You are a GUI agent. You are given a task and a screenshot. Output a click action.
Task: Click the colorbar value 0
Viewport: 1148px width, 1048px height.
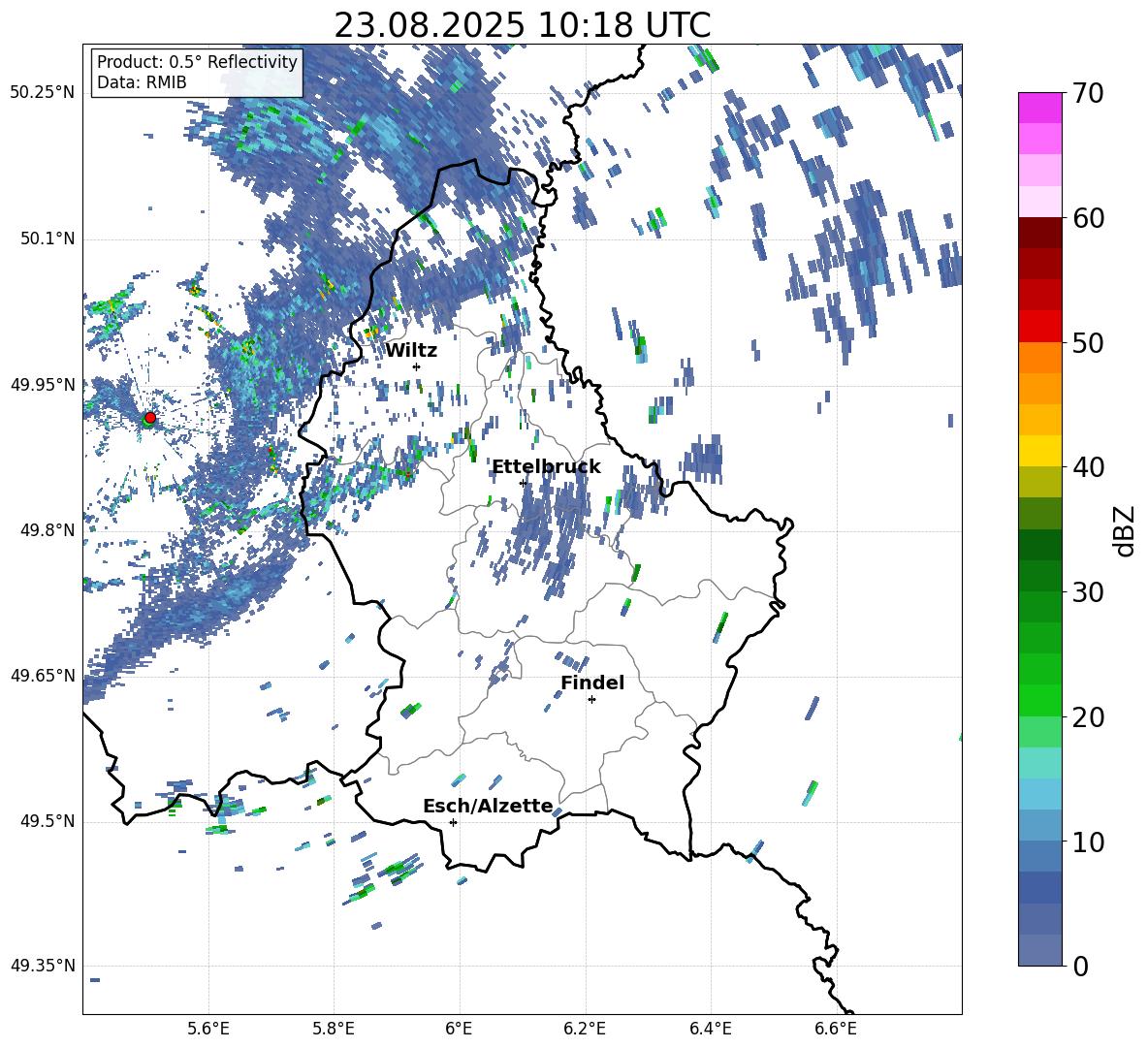1080,966
